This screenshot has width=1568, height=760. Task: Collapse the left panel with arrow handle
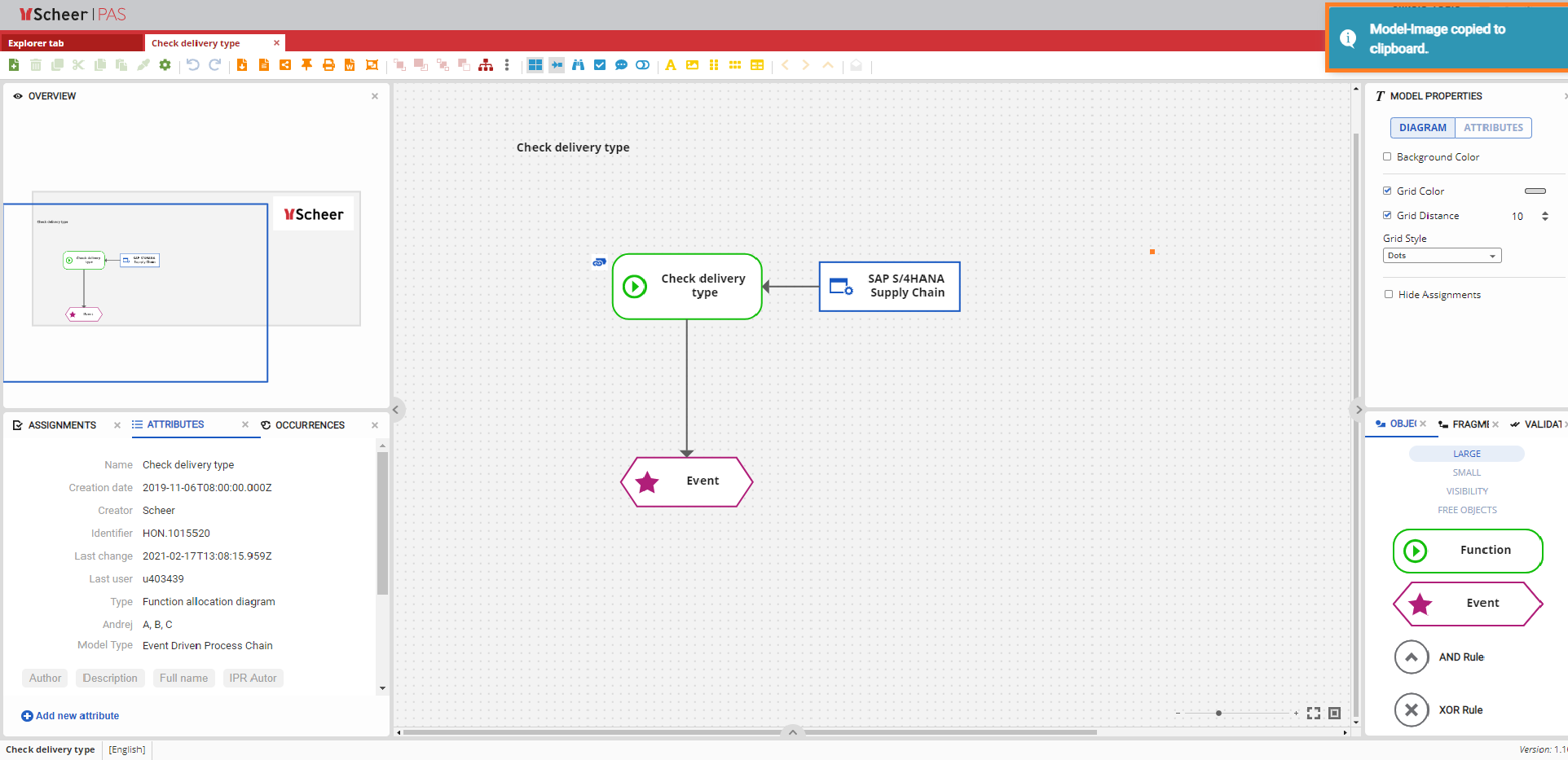395,410
